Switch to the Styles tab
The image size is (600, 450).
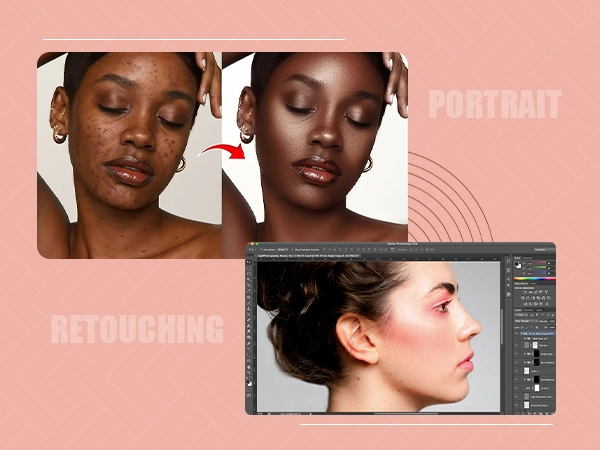pos(533,283)
